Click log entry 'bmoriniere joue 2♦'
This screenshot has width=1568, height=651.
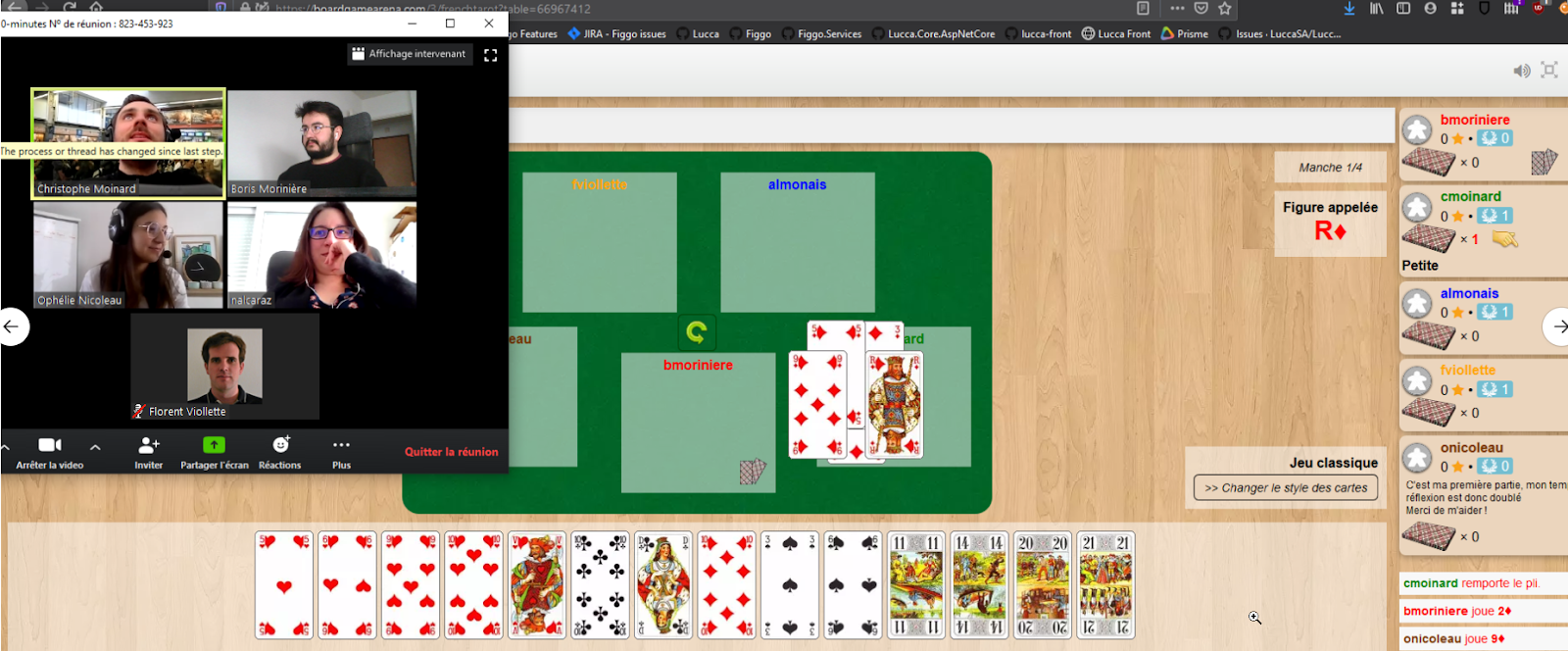point(1457,611)
